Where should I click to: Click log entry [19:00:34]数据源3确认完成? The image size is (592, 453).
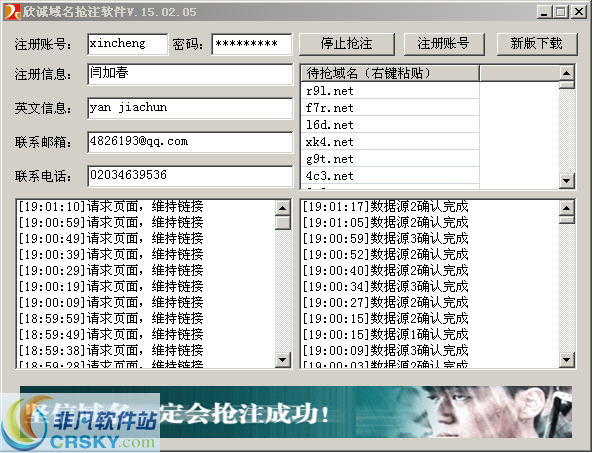(x=385, y=287)
